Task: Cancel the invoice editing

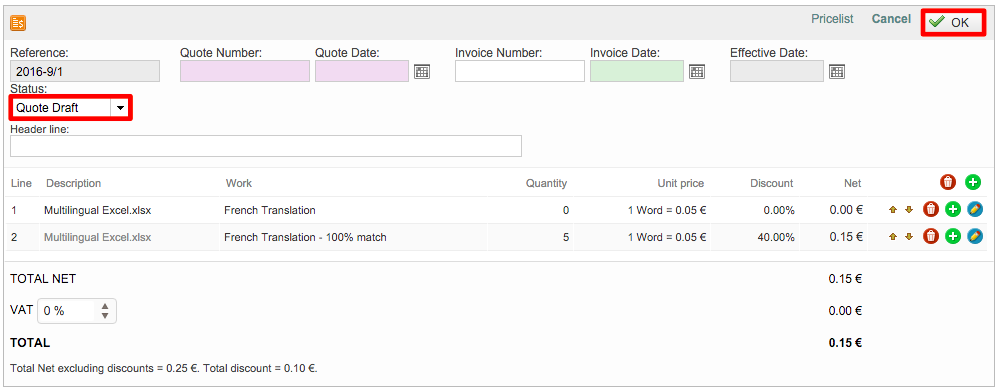Action: click(x=891, y=19)
